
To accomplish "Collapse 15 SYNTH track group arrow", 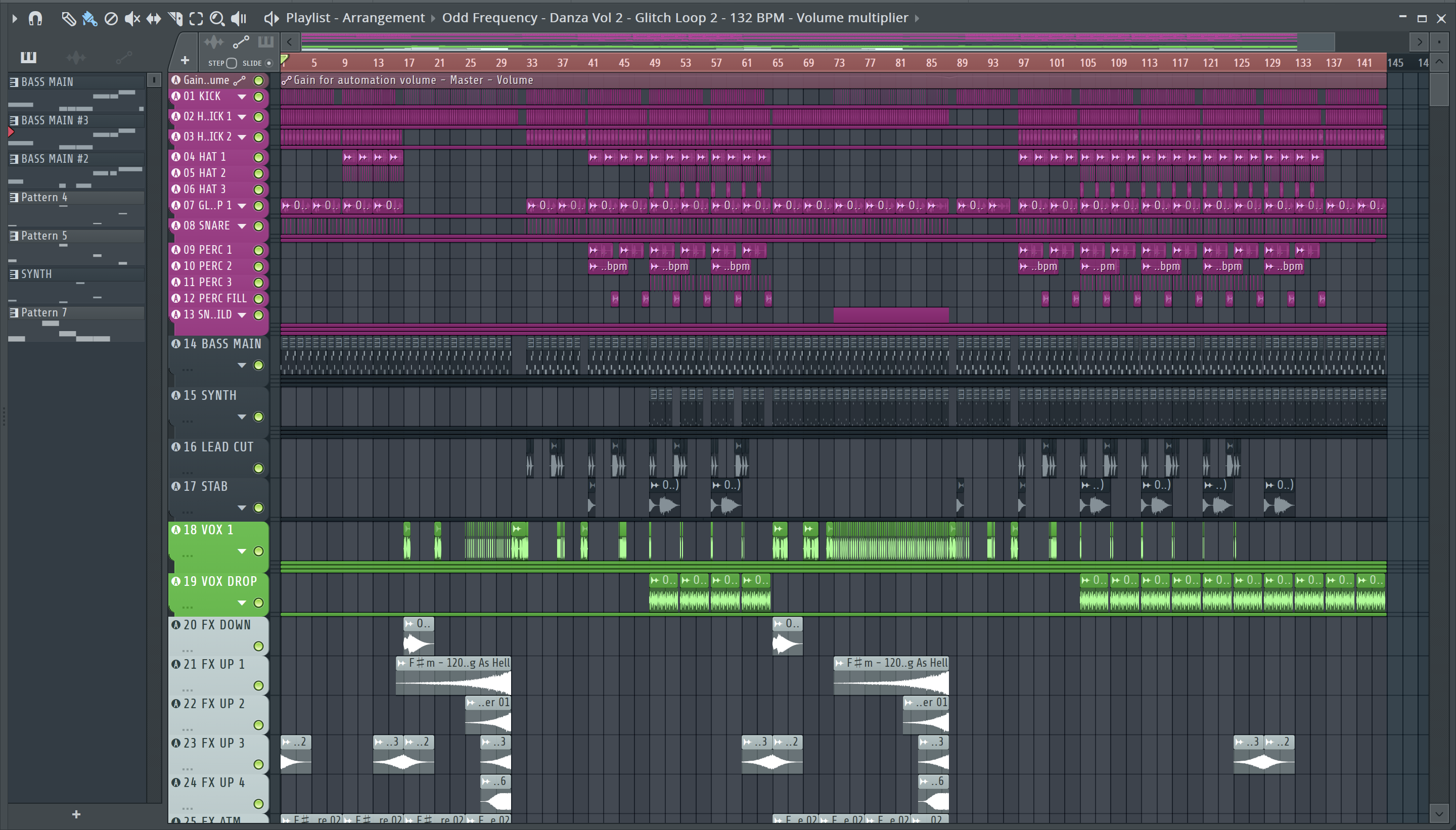I will [242, 418].
